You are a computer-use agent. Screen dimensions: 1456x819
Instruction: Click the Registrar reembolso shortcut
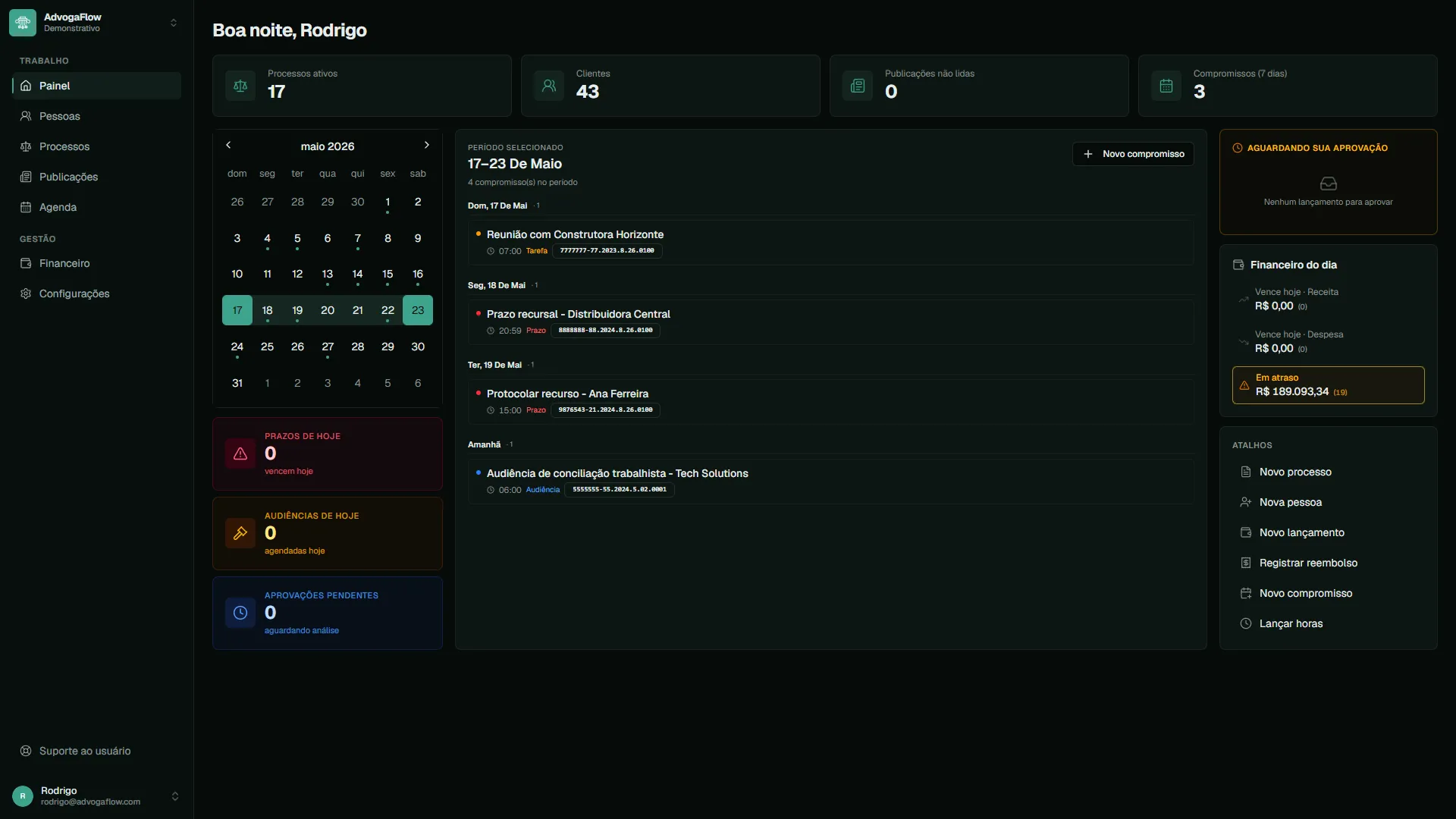point(1329,563)
